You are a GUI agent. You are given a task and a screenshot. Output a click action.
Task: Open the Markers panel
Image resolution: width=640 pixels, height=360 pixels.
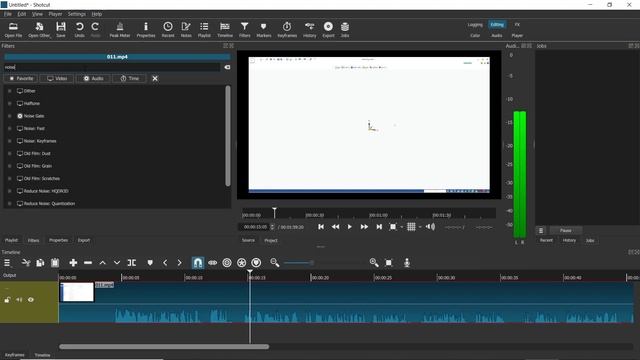tap(264, 30)
